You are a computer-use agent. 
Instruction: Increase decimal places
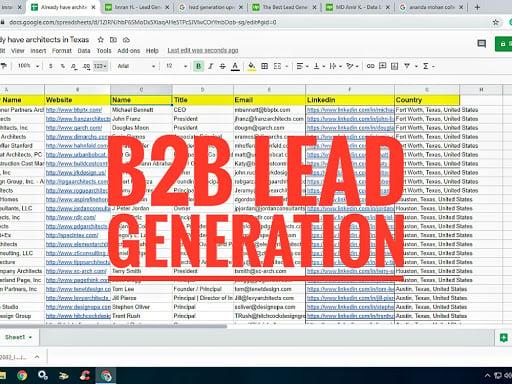click(86, 66)
